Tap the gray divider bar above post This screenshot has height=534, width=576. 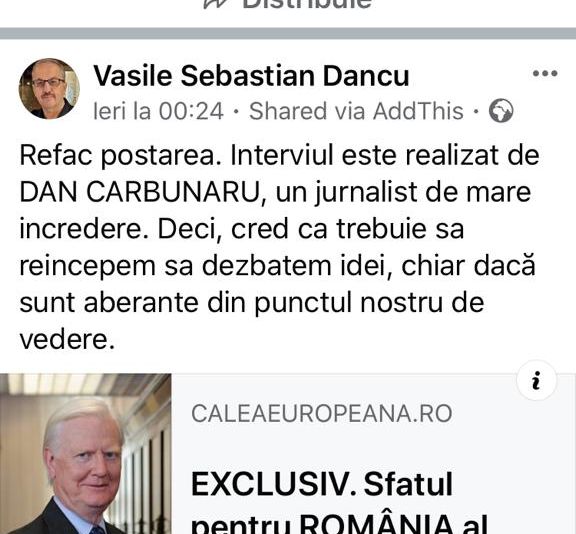(x=288, y=33)
